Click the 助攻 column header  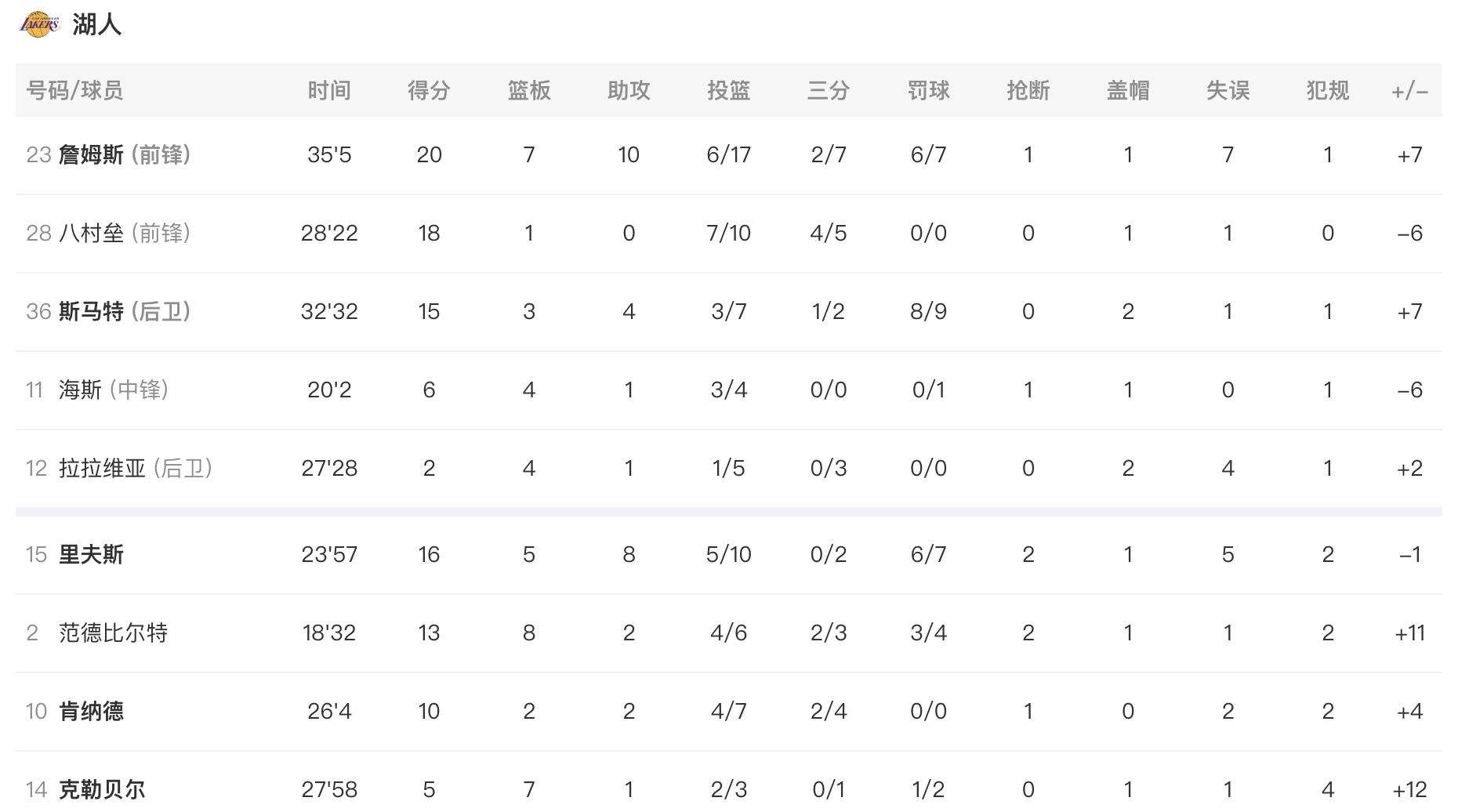(x=629, y=90)
